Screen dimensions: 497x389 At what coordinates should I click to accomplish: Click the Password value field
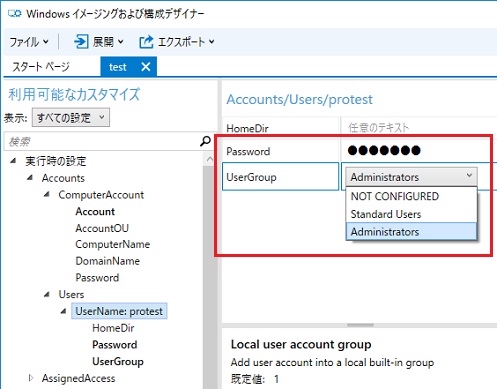click(418, 151)
